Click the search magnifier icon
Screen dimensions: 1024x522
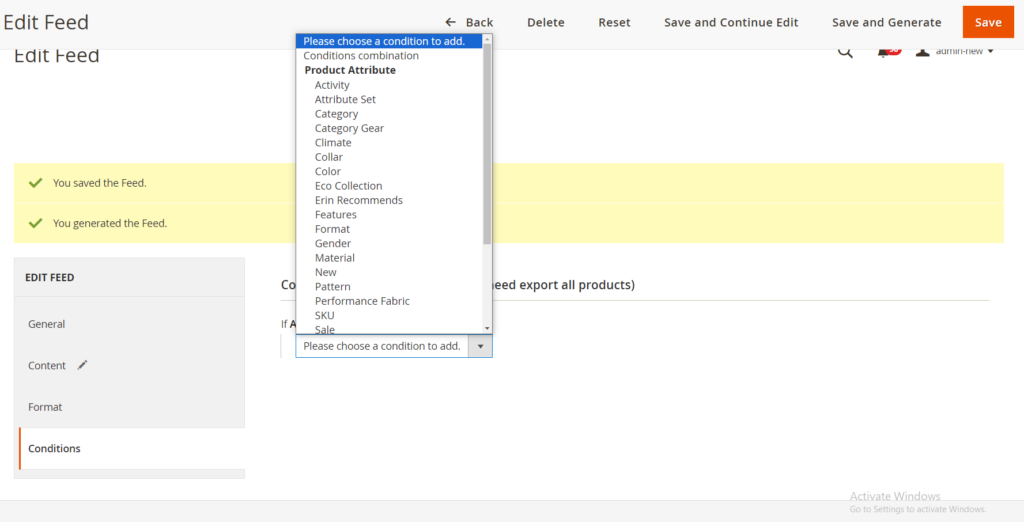(845, 52)
